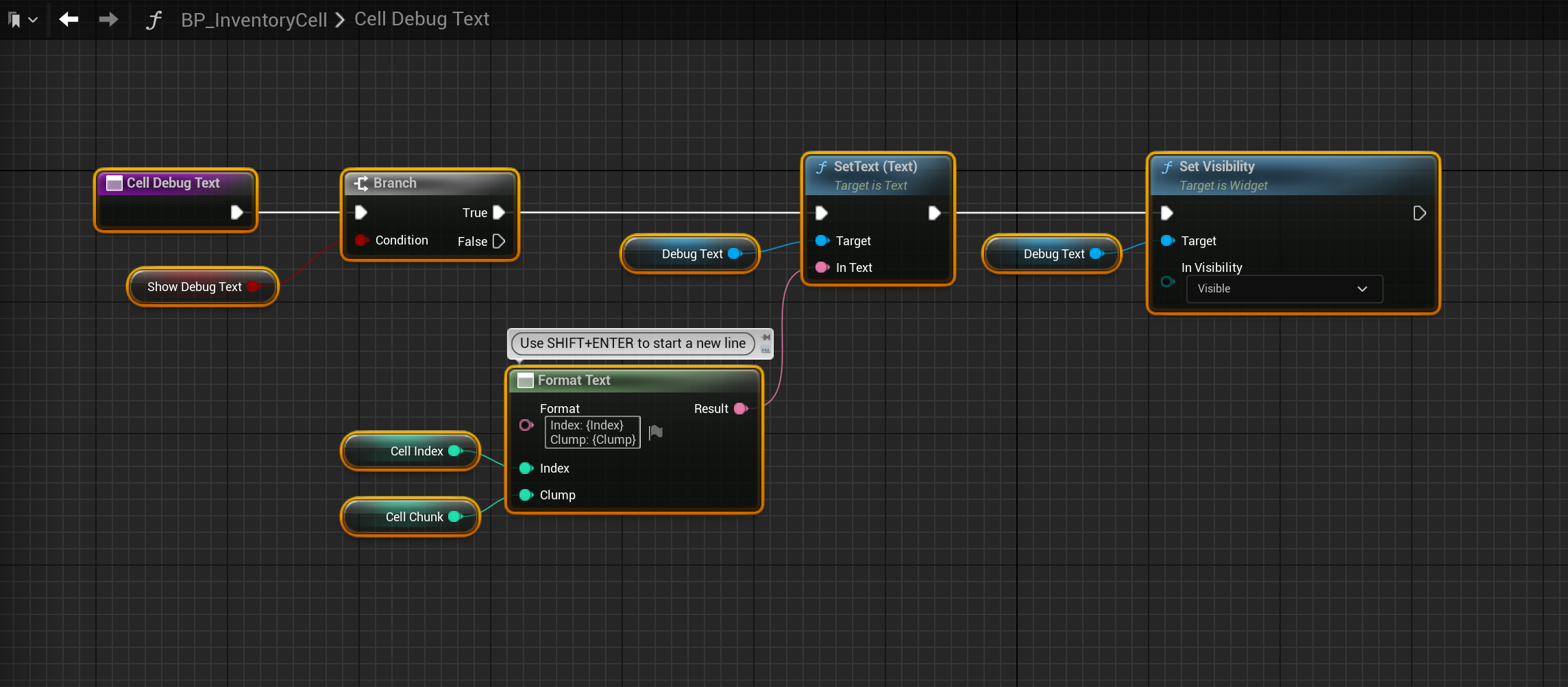Click the Cell Debug Text breadcrumb

coord(421,19)
